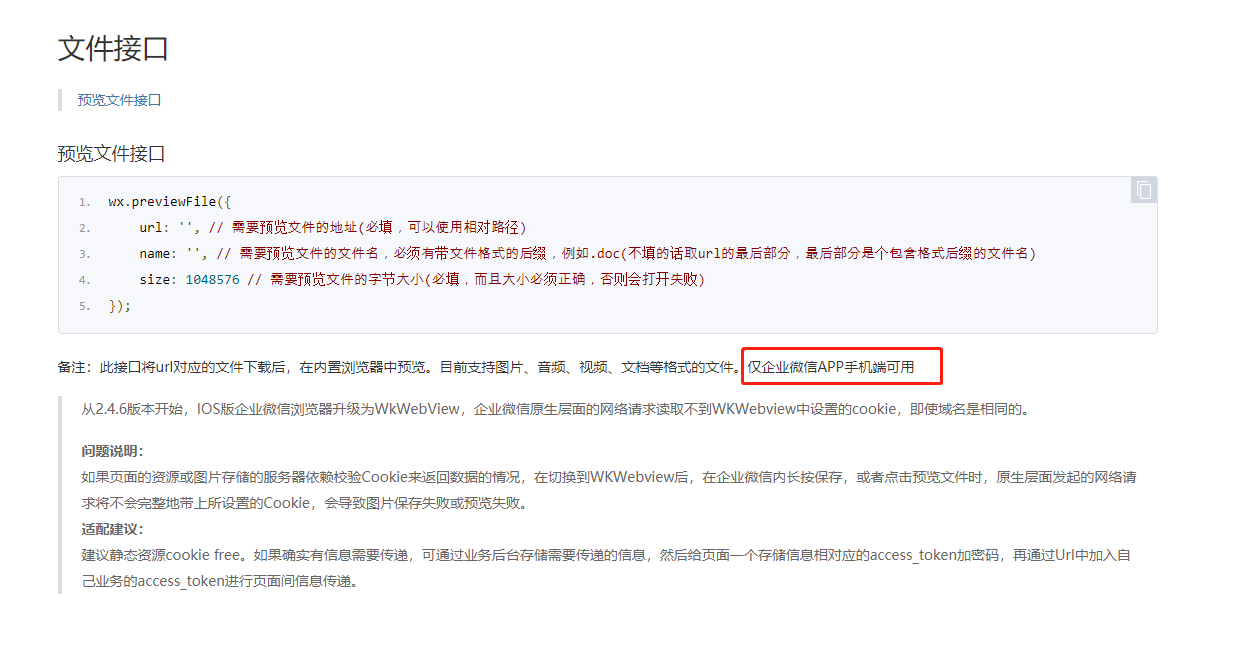Click the bold 问题说明 label
This screenshot has width=1237, height=645.
tap(112, 451)
